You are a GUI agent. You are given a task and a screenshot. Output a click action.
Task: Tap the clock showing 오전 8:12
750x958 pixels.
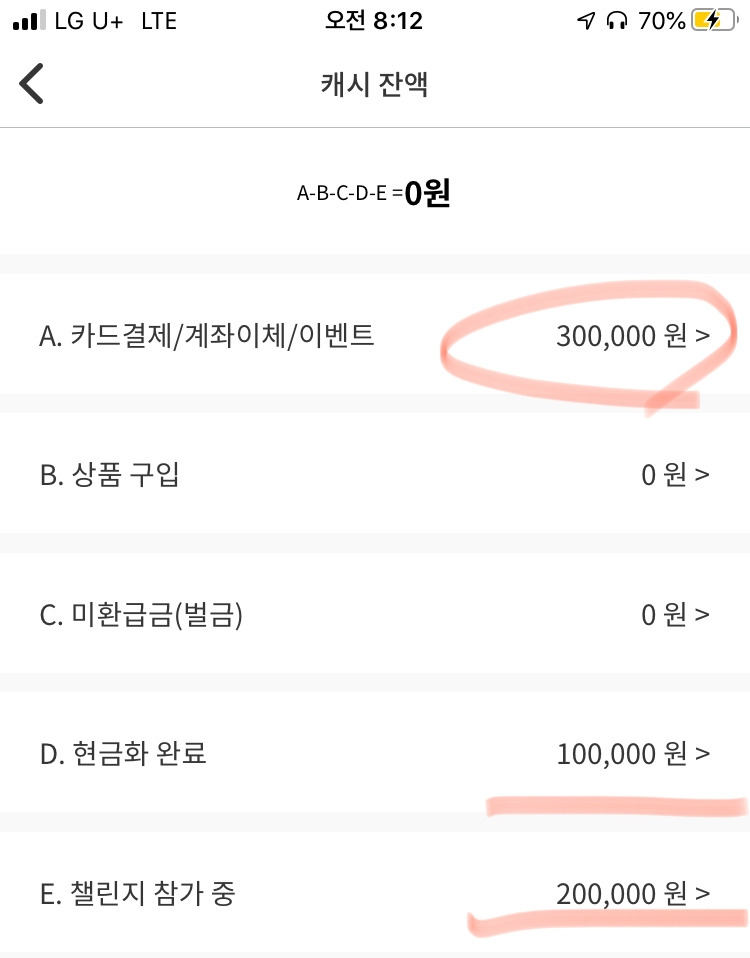tap(374, 21)
